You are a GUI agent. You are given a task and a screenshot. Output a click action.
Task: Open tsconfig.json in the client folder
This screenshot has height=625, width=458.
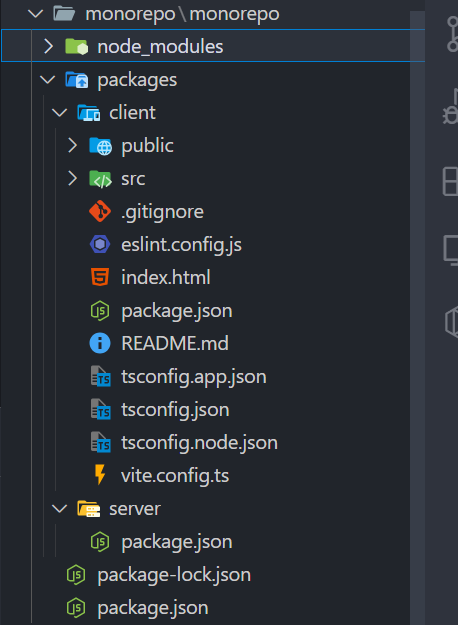pos(175,410)
